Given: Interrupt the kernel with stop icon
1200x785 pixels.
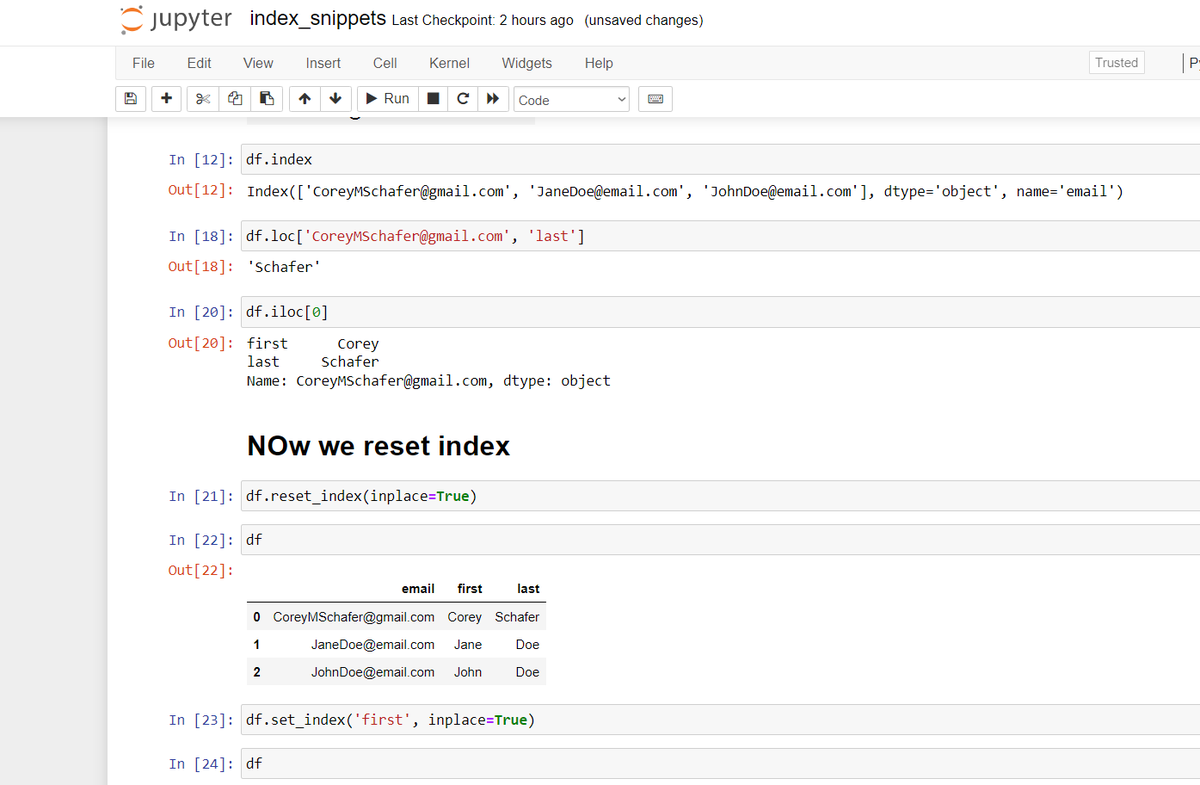Looking at the screenshot, I should (x=433, y=99).
